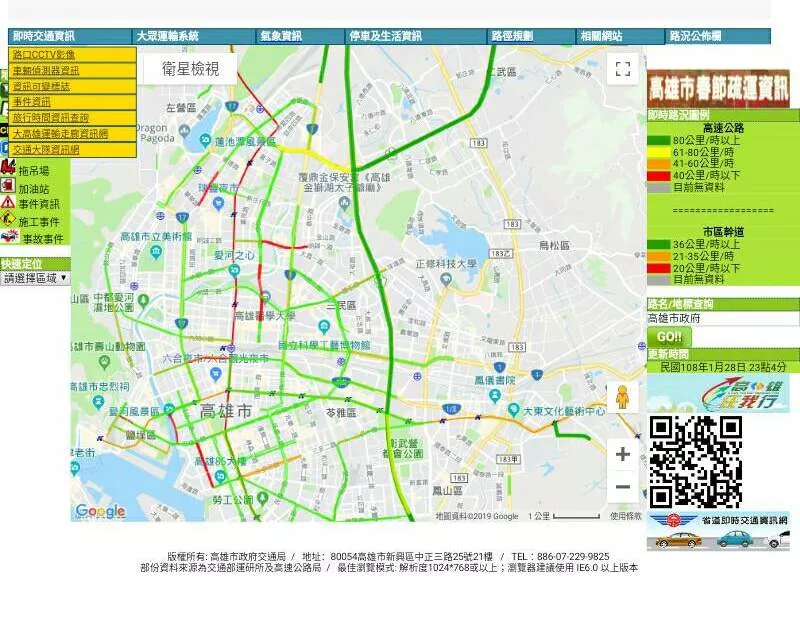Open the 請選擇區域 quick-locate dropdown
Screen dimensions: 800x619
pyautogui.click(x=35, y=278)
